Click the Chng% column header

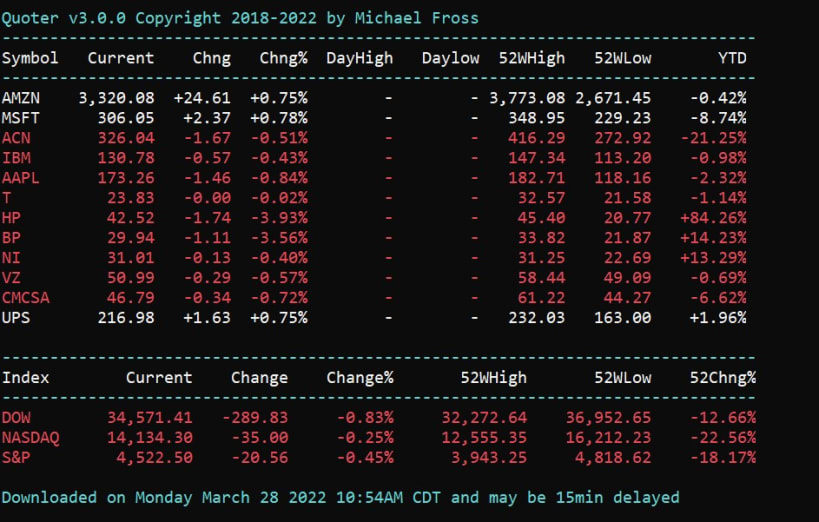tap(283, 58)
